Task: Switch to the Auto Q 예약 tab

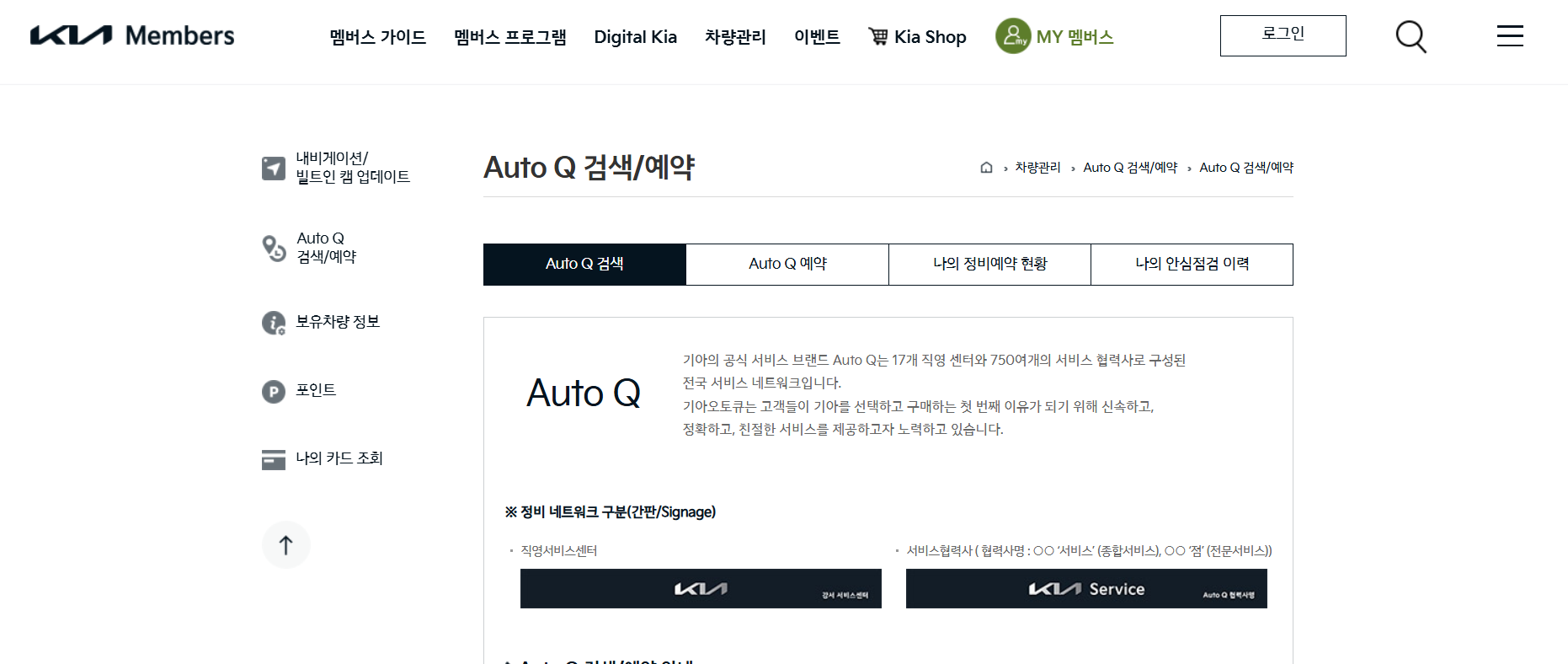Action: coord(787,265)
